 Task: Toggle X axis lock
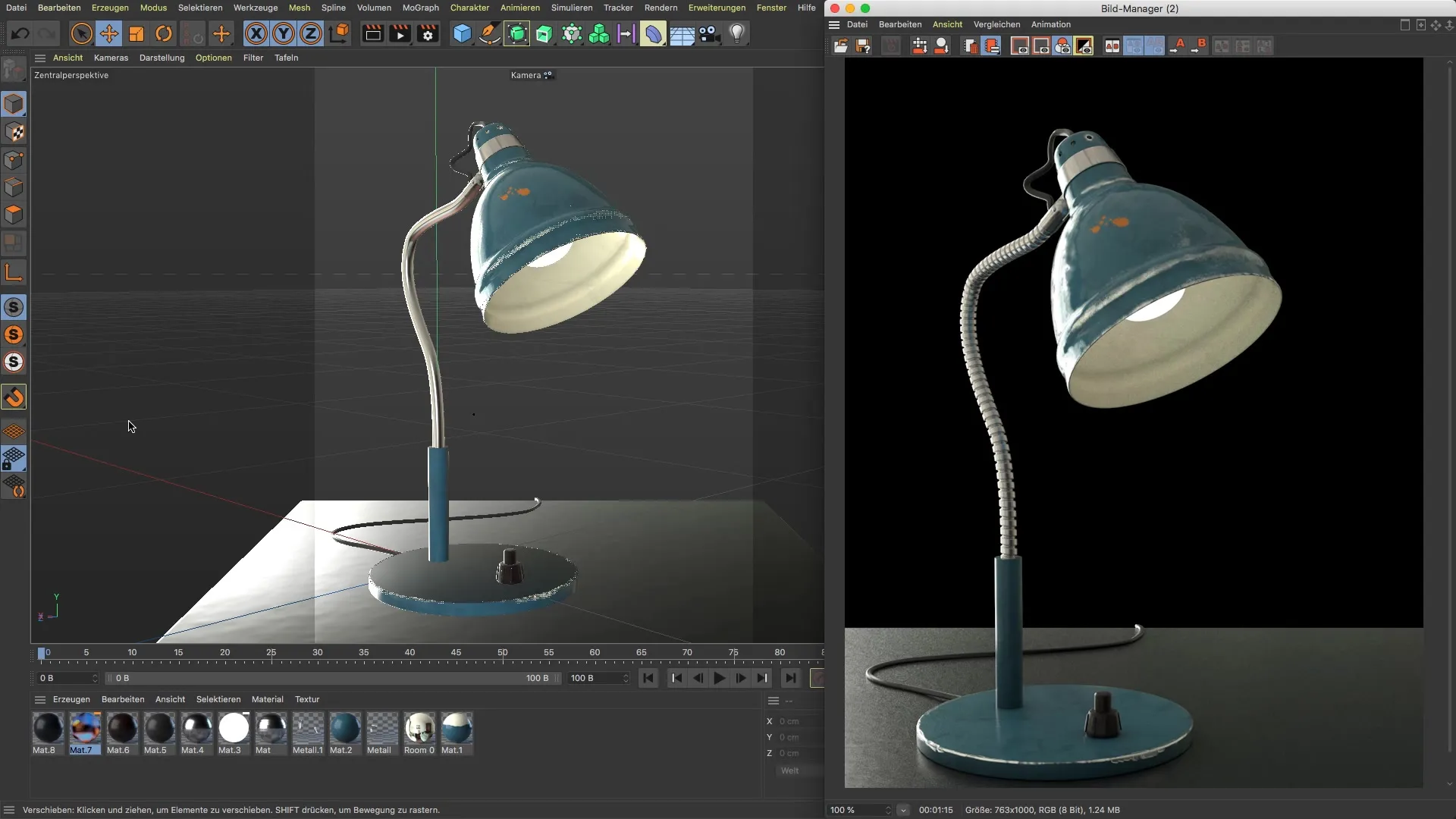tap(256, 33)
